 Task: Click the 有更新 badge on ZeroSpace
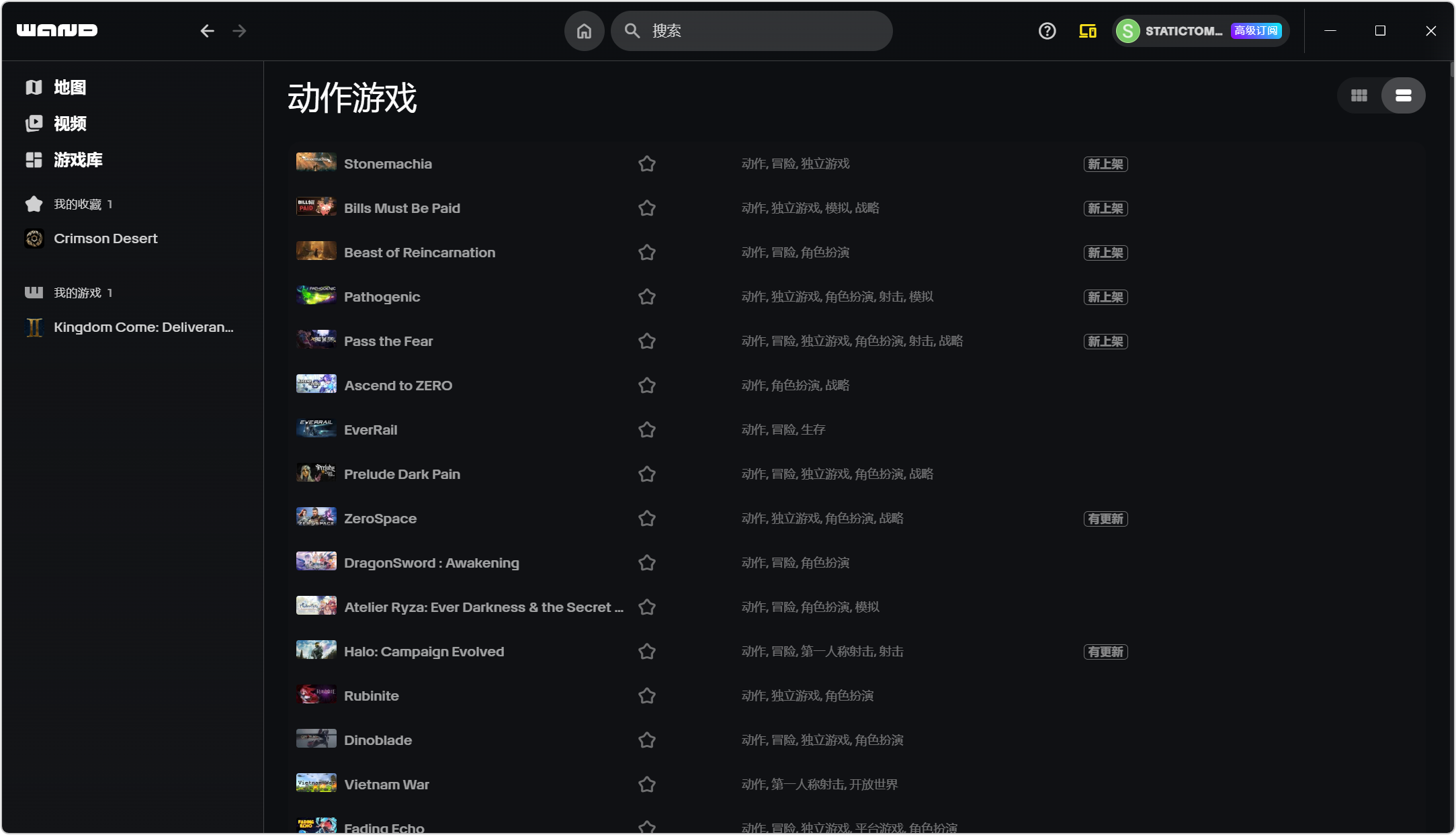[1106, 519]
